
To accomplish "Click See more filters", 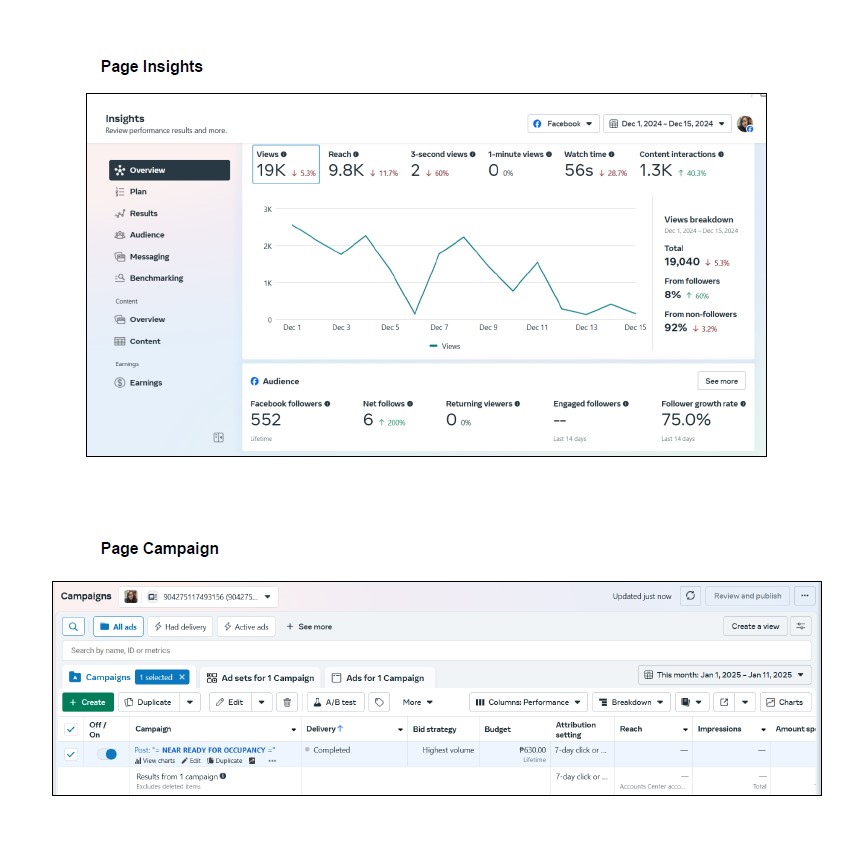I will coord(309,627).
